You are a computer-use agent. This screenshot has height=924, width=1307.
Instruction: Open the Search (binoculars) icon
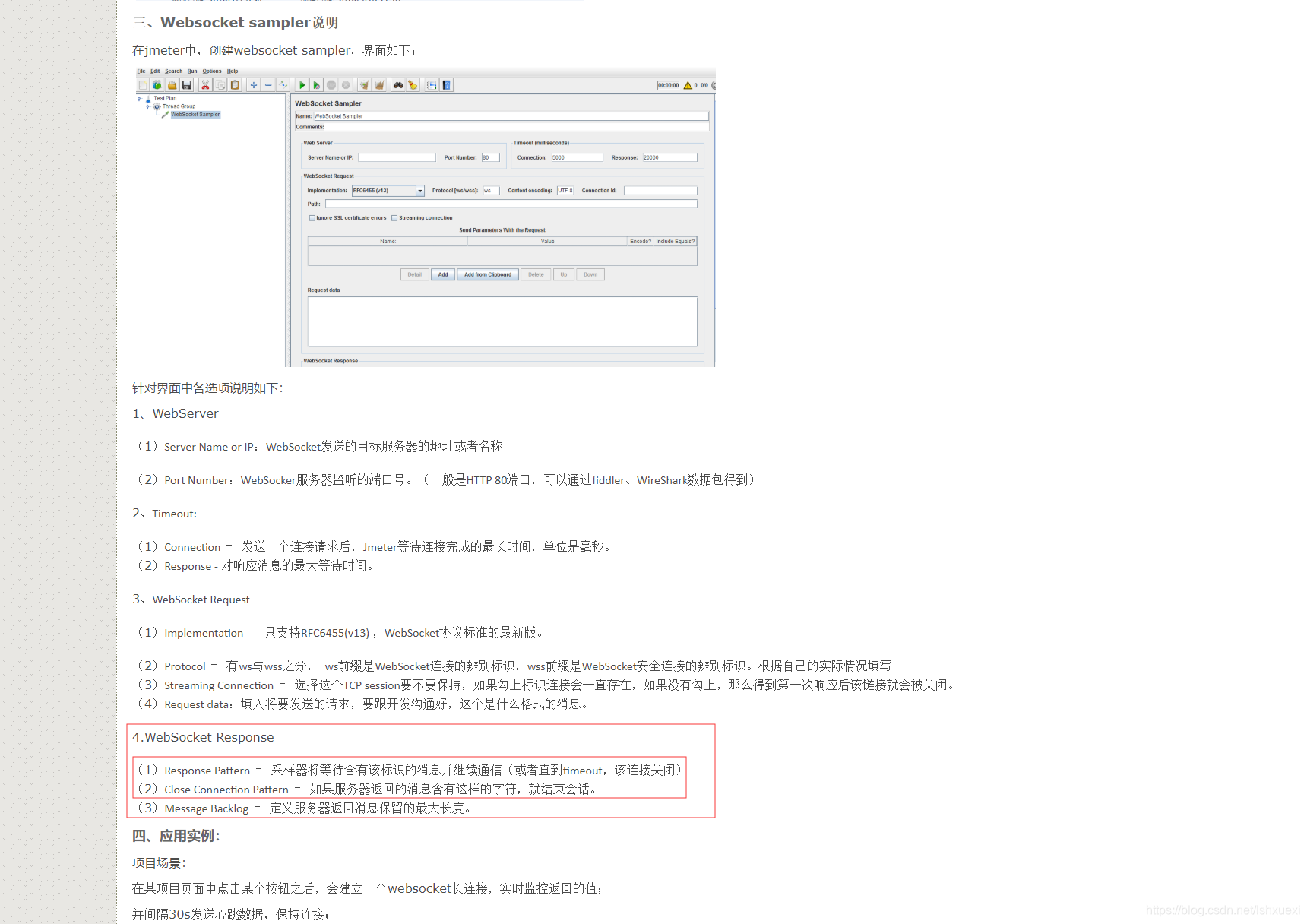pyautogui.click(x=399, y=85)
